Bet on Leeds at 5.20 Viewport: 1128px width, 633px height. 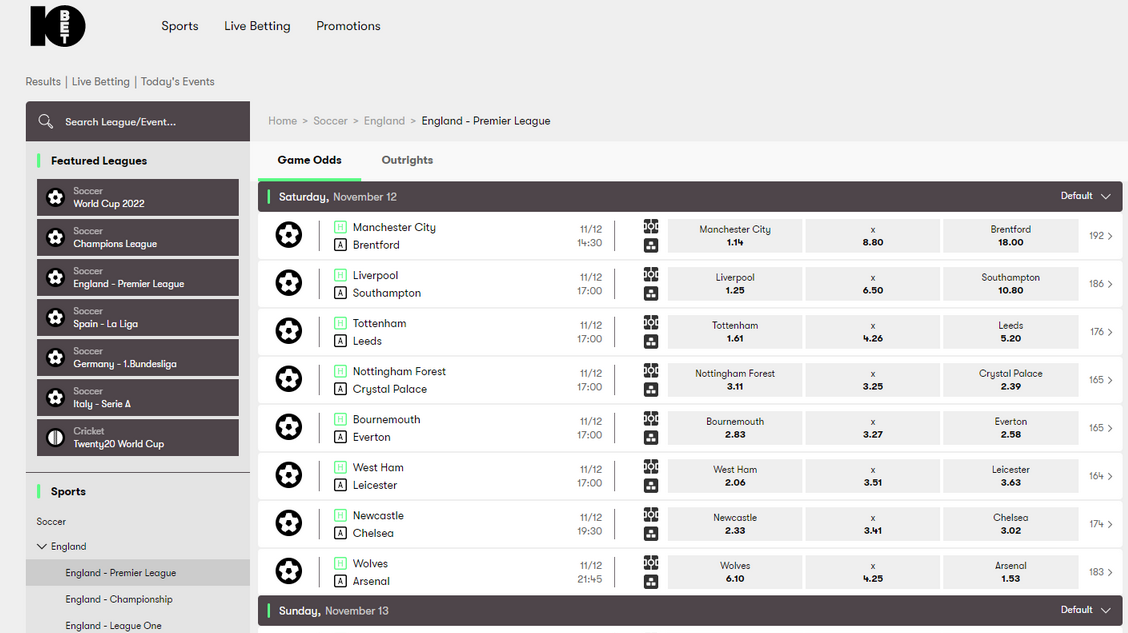click(x=1010, y=332)
